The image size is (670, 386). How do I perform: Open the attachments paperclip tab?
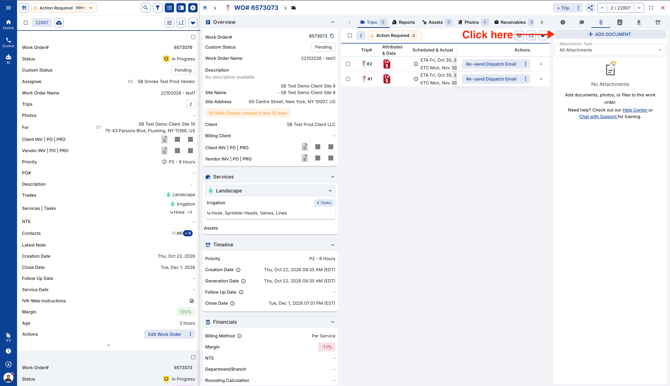[601, 22]
